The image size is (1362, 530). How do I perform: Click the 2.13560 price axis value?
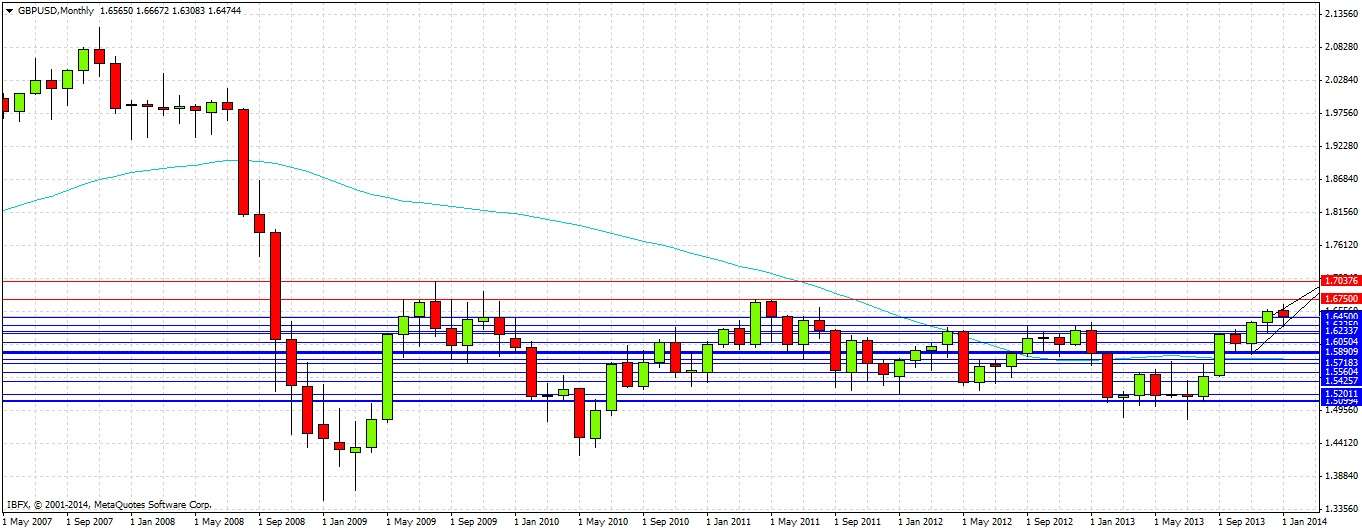(1340, 14)
